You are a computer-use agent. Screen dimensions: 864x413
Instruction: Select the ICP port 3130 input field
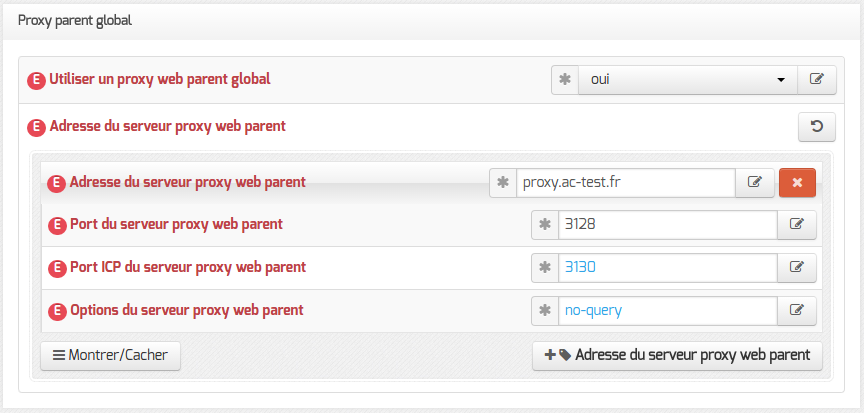tap(668, 268)
